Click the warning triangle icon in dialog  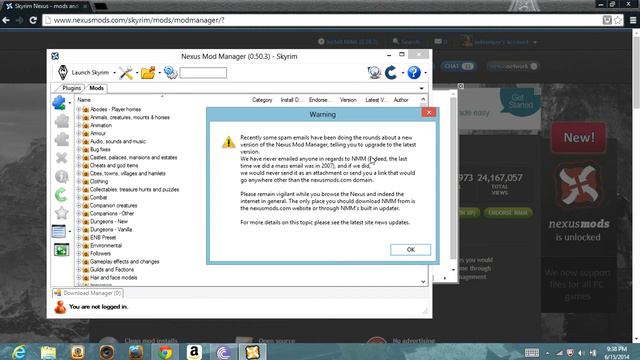(x=229, y=142)
